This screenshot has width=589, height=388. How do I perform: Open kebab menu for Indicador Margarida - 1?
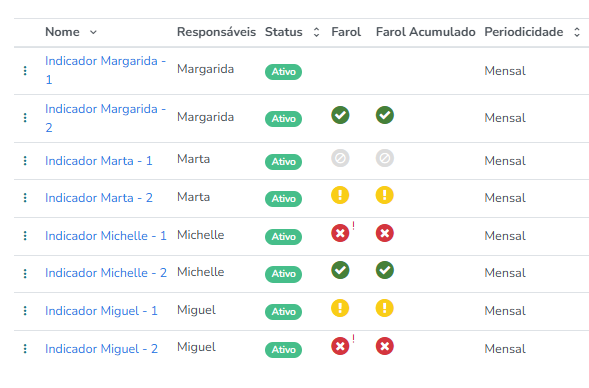coord(25,71)
